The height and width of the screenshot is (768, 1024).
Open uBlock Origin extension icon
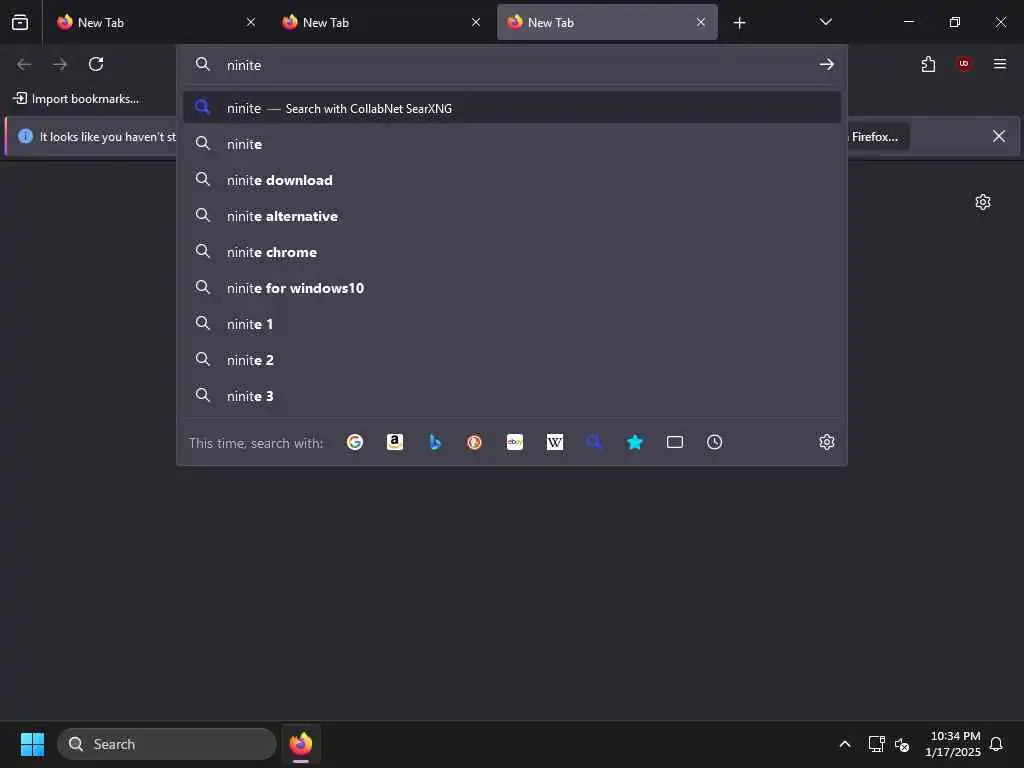(964, 64)
